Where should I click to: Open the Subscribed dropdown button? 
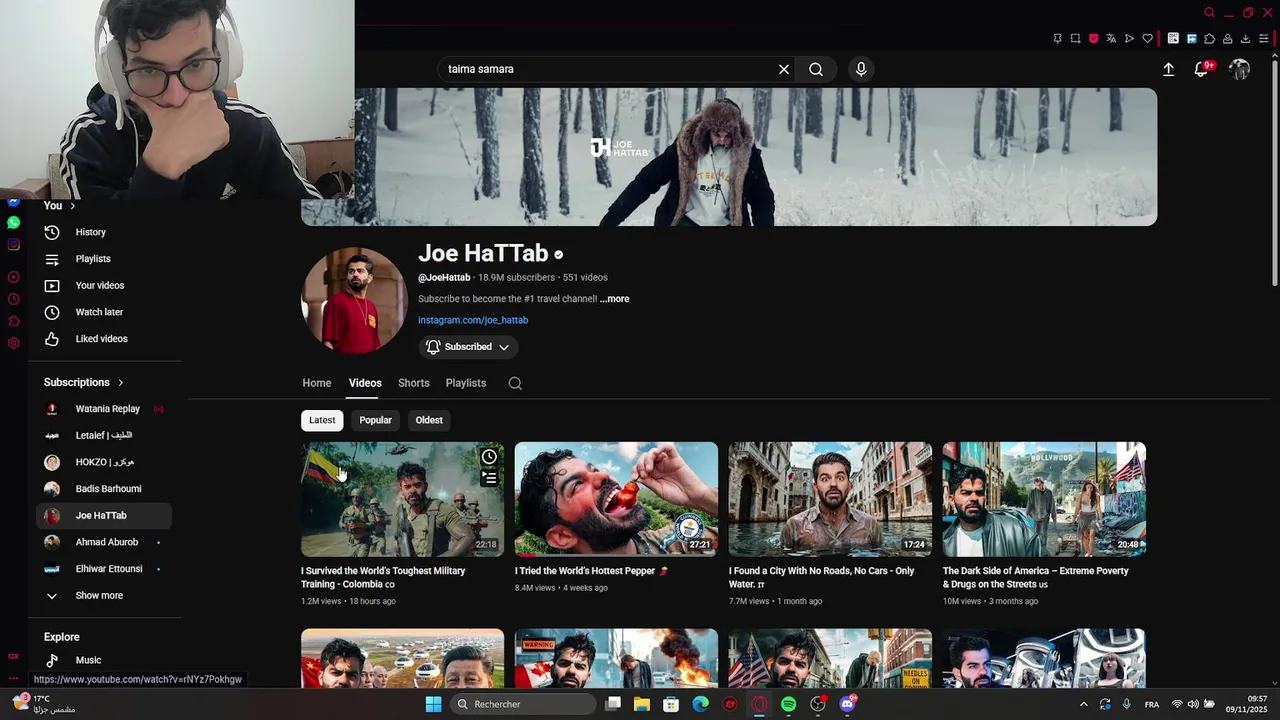(x=468, y=347)
